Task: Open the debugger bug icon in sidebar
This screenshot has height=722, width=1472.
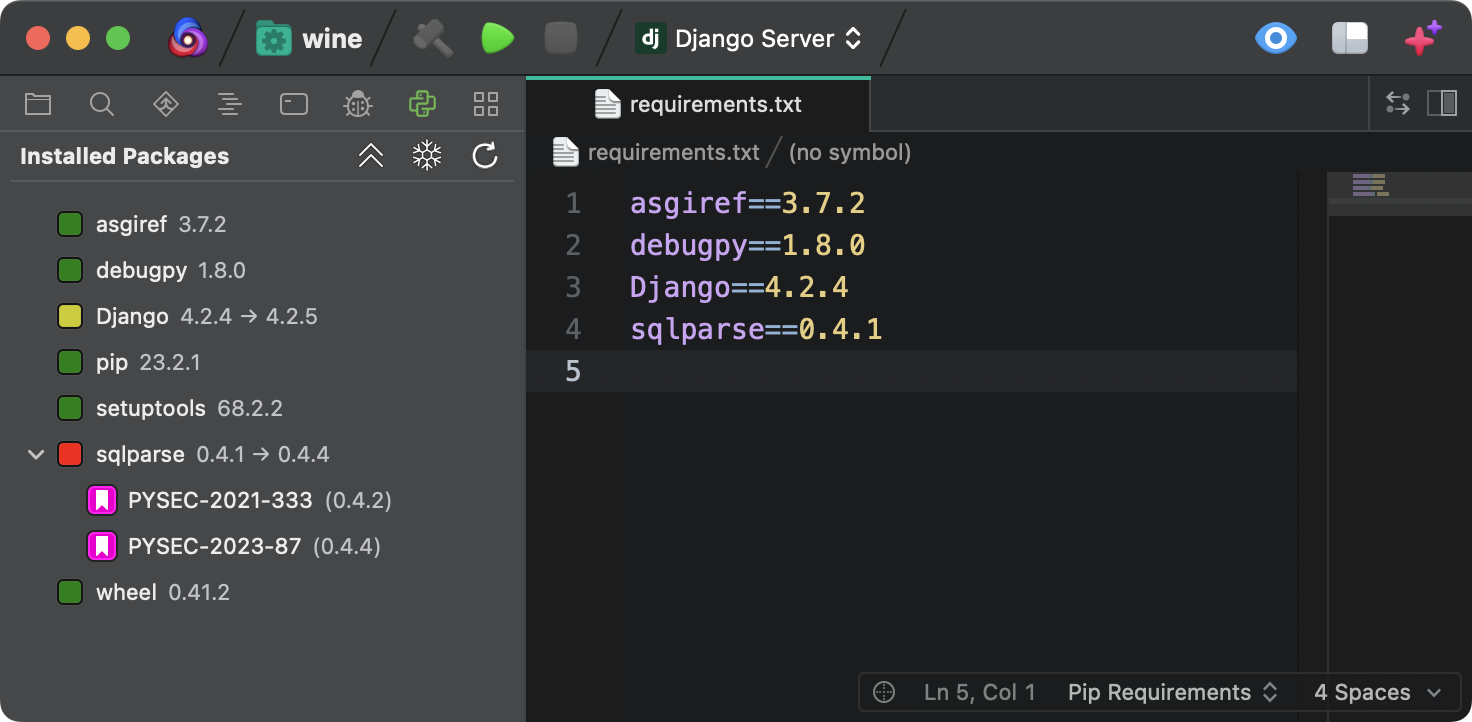Action: tap(357, 103)
